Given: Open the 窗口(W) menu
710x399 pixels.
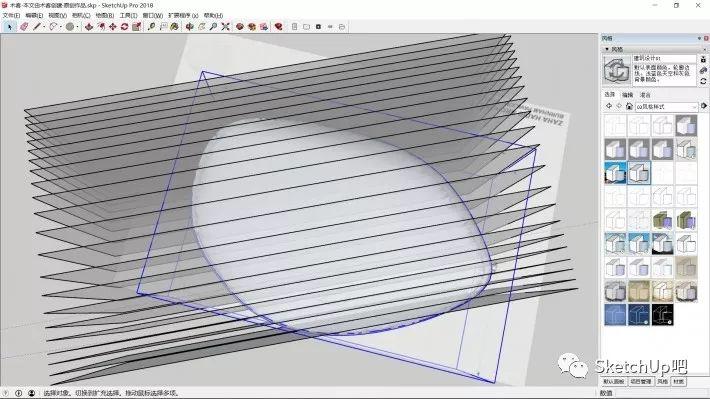Looking at the screenshot, I should coord(153,15).
